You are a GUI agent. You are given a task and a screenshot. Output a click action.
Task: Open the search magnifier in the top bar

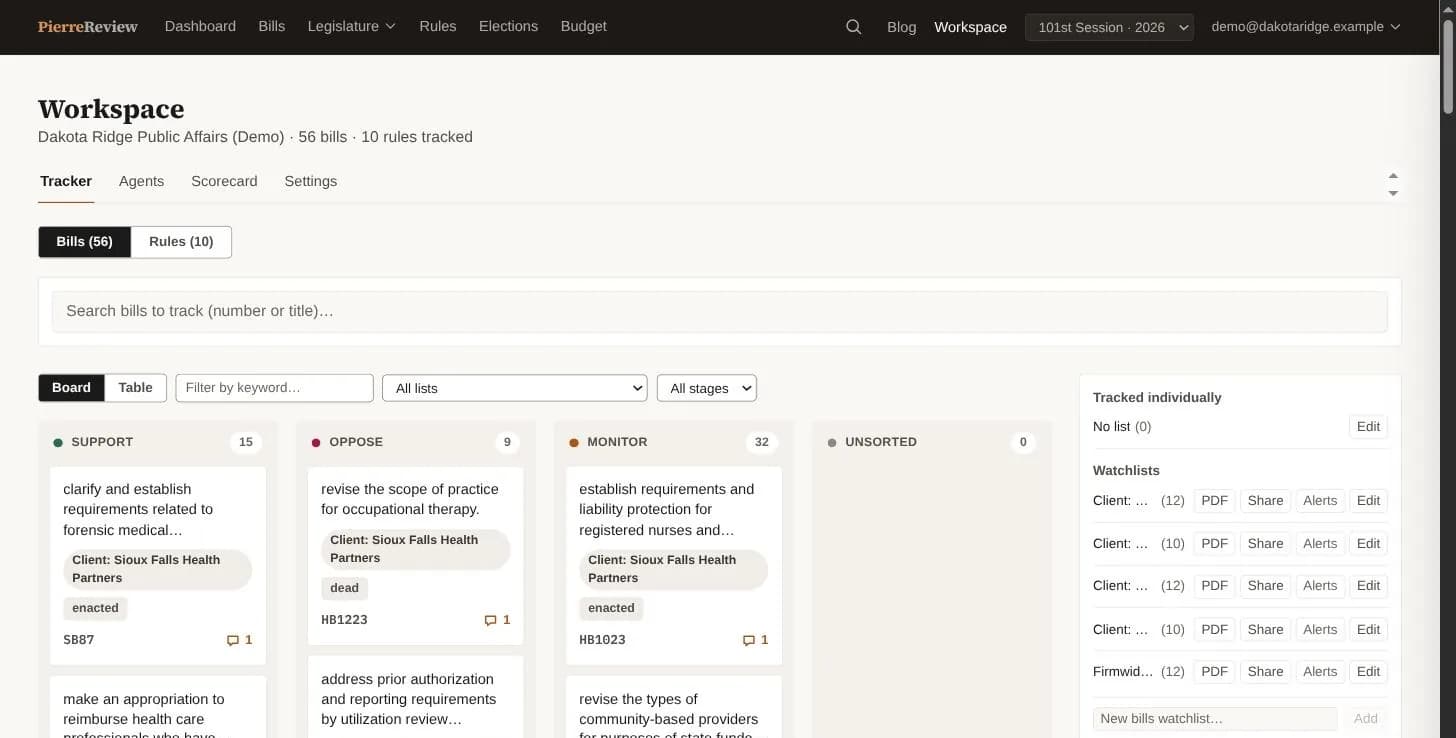[x=853, y=27]
